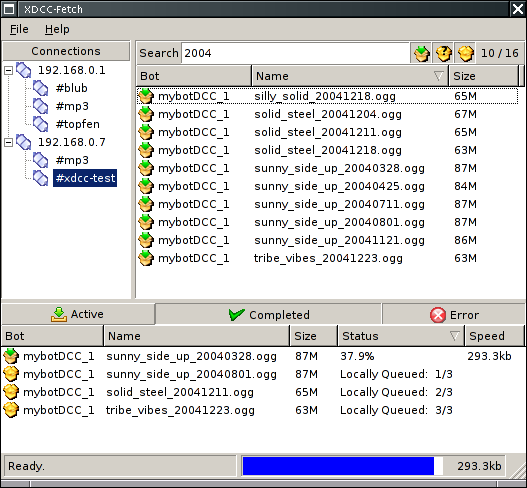This screenshot has height=488, width=527.
Task: Open the Help menu
Action: pos(57,29)
